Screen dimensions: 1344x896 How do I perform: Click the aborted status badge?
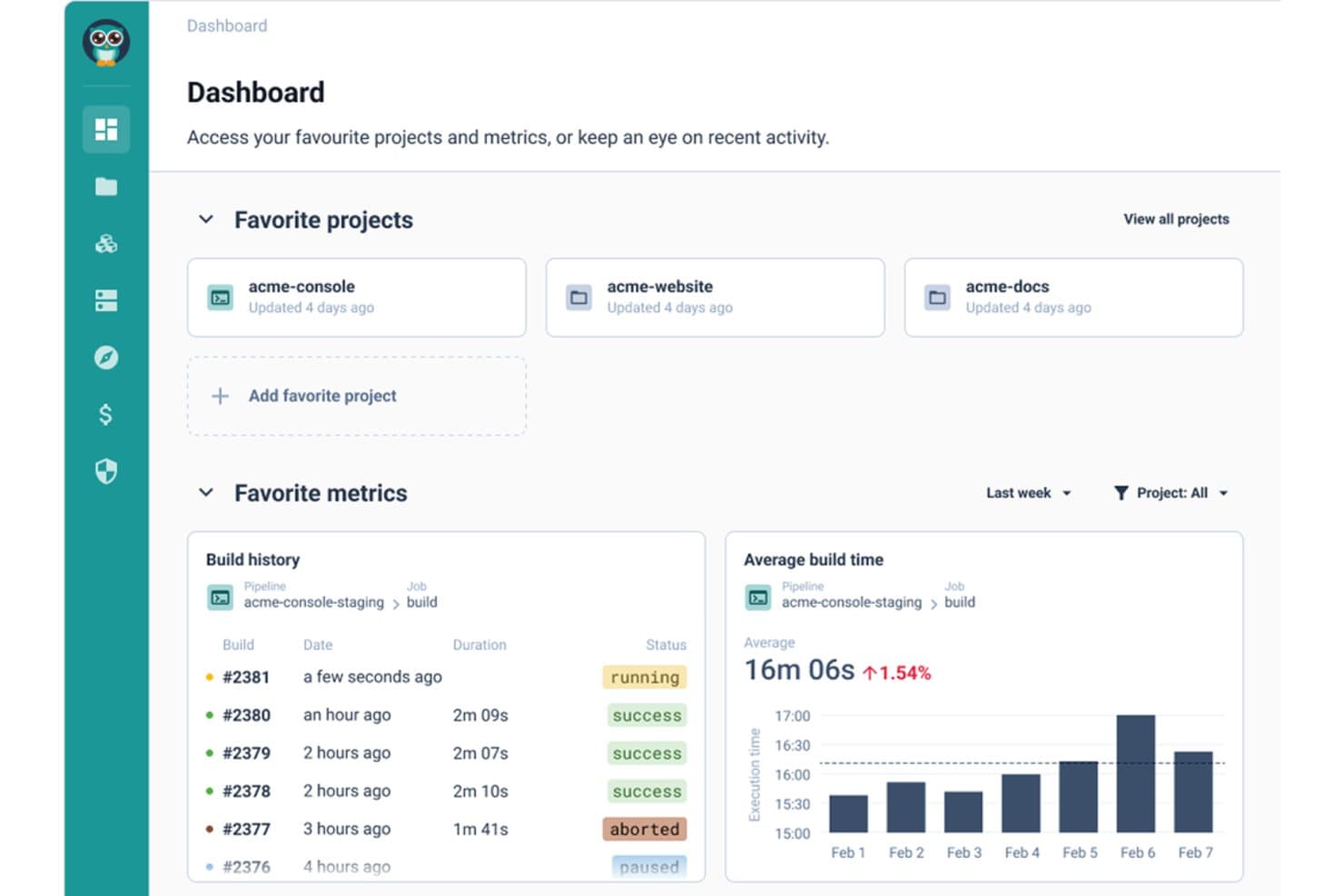coord(645,829)
